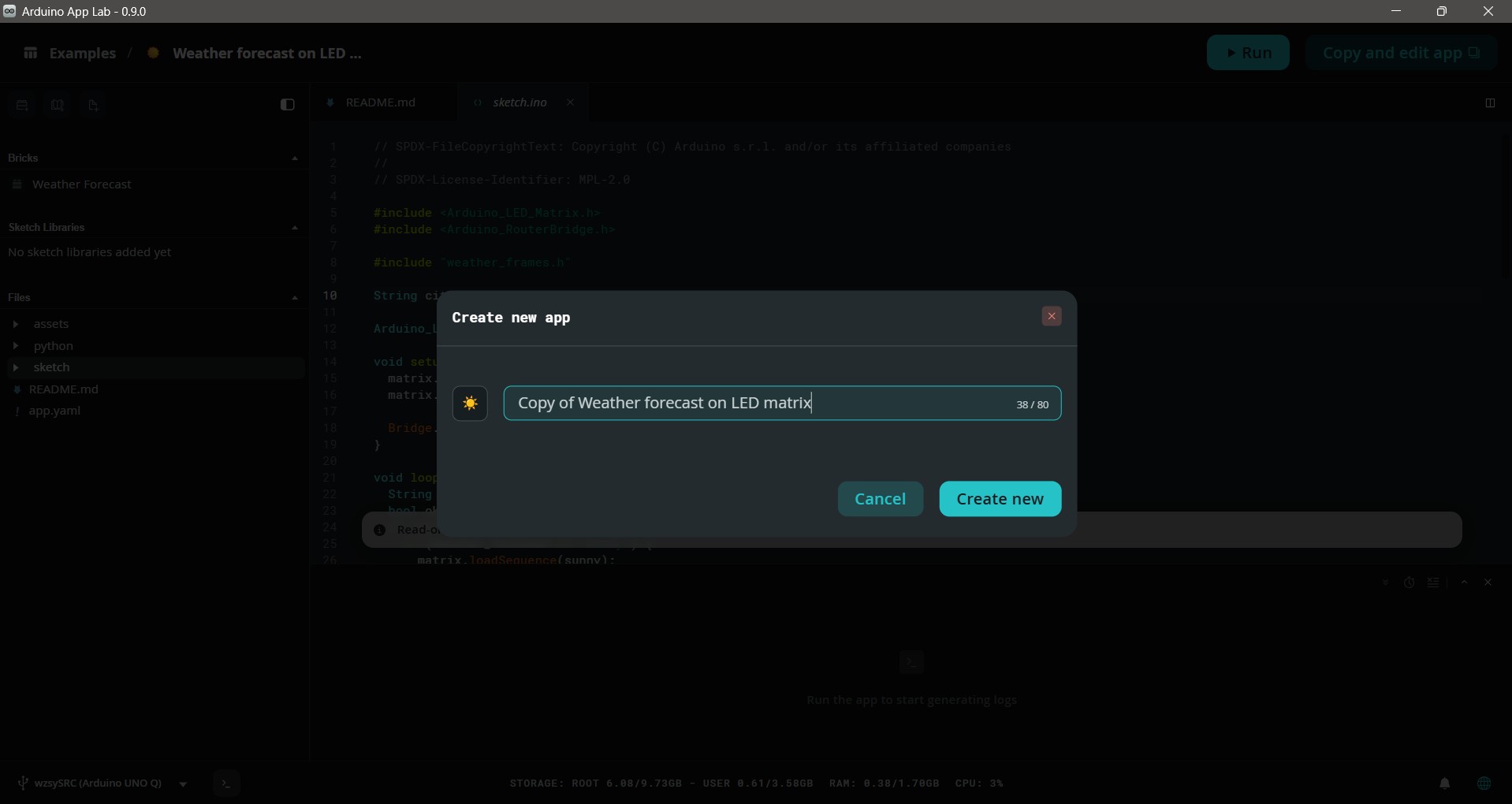Open the terminal icon in status bar
Viewport: 1512px width, 804px height.
coord(226,784)
